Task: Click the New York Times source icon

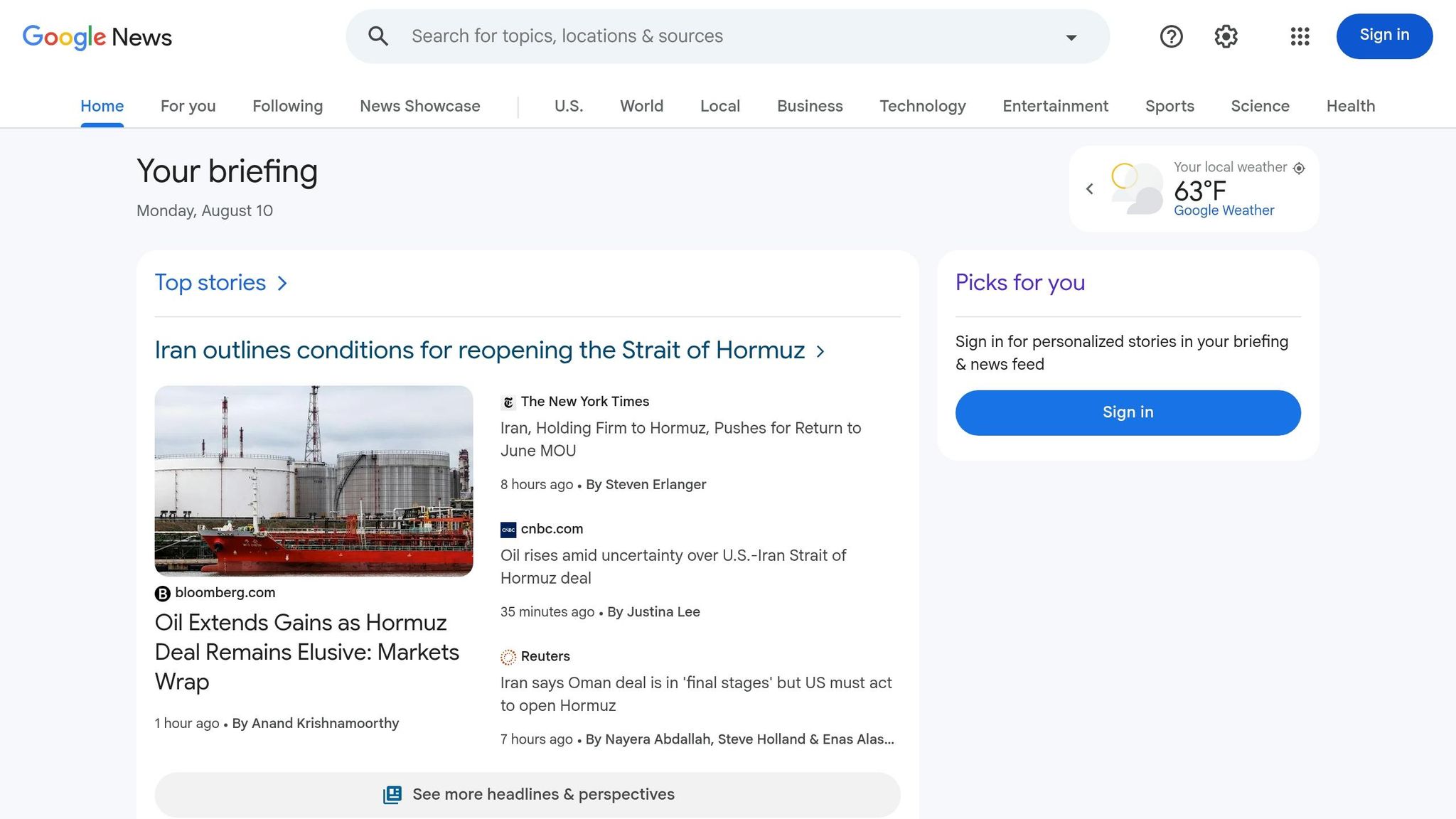Action: 508,402
